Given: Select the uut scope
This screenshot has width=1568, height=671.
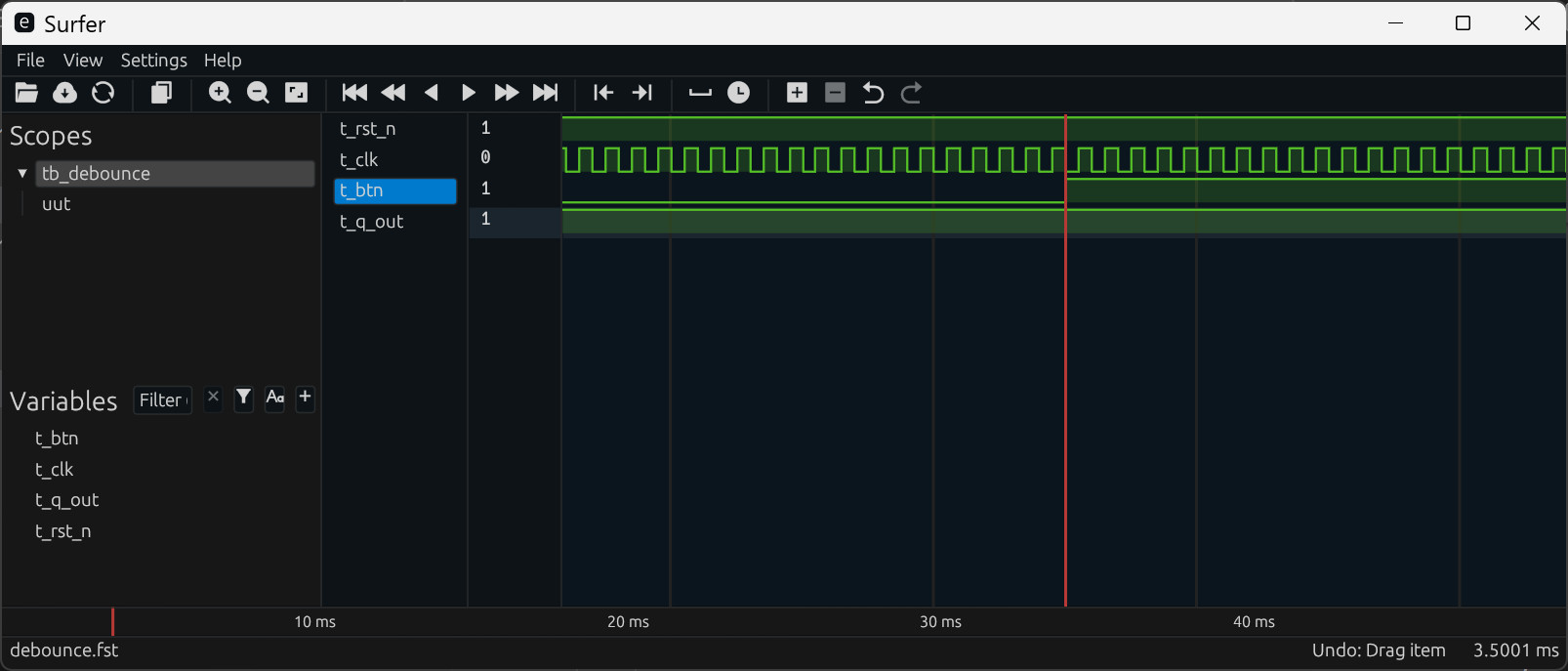Looking at the screenshot, I should (57, 204).
